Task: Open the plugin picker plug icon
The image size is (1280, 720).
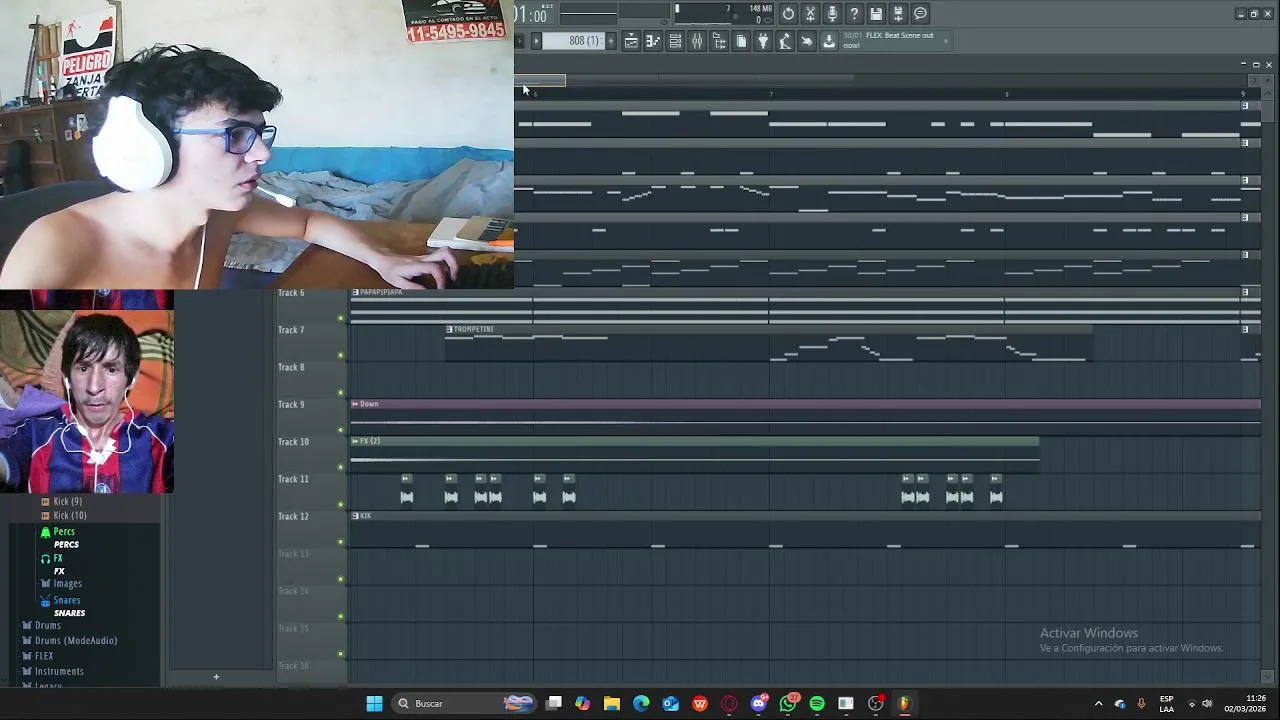Action: 763,41
